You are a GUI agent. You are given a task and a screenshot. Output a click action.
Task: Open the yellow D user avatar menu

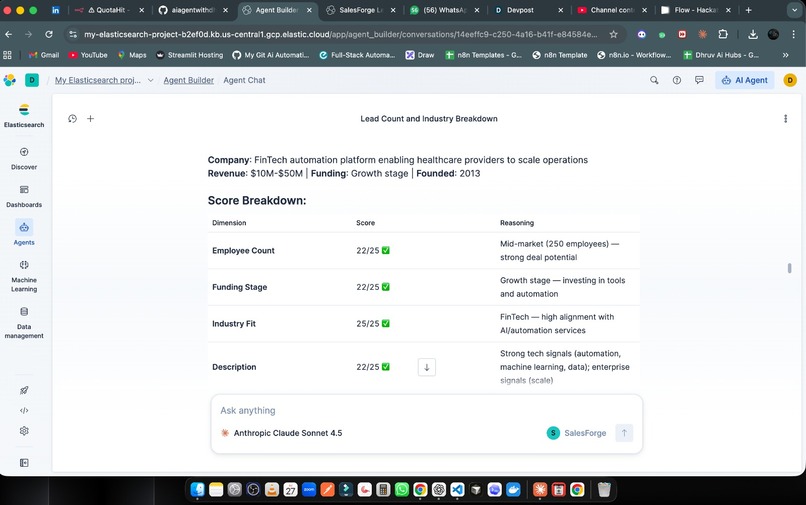(790, 80)
